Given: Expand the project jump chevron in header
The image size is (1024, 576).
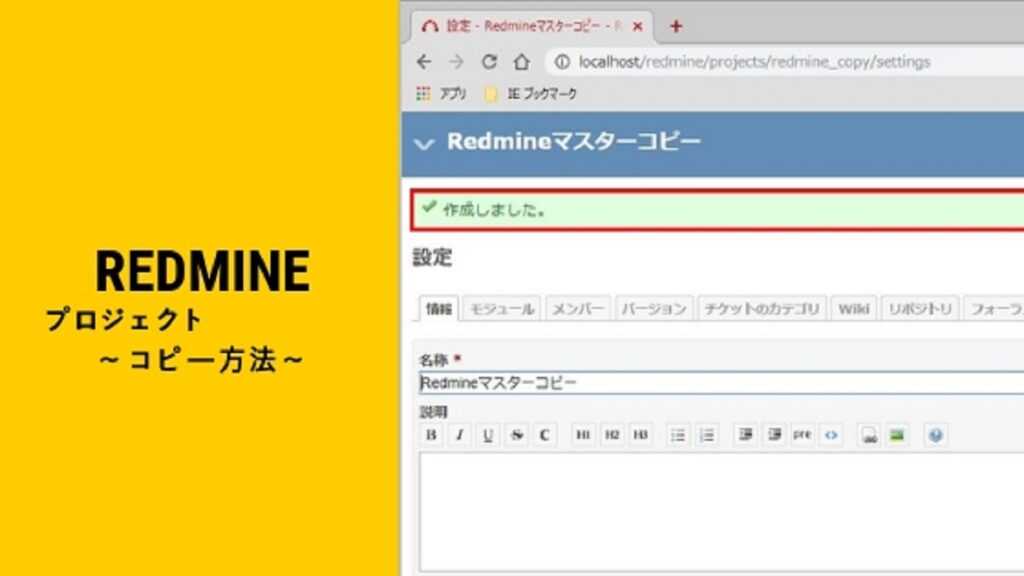Looking at the screenshot, I should (424, 144).
